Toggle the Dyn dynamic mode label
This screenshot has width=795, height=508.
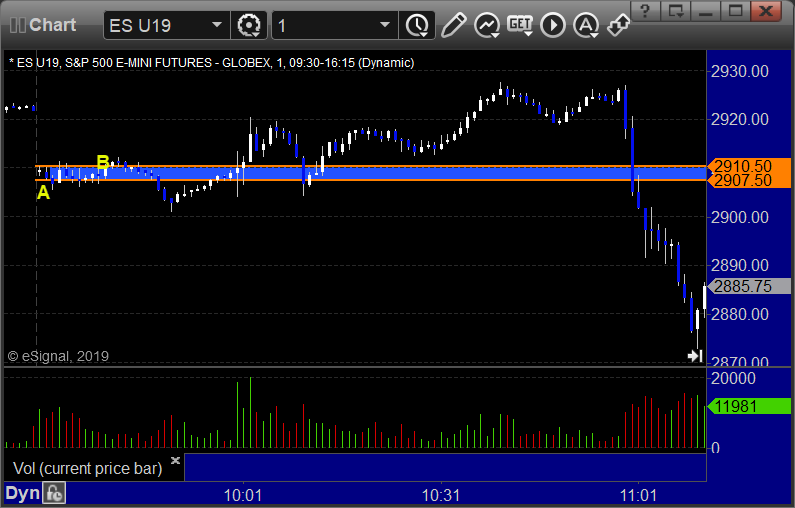pos(22,493)
